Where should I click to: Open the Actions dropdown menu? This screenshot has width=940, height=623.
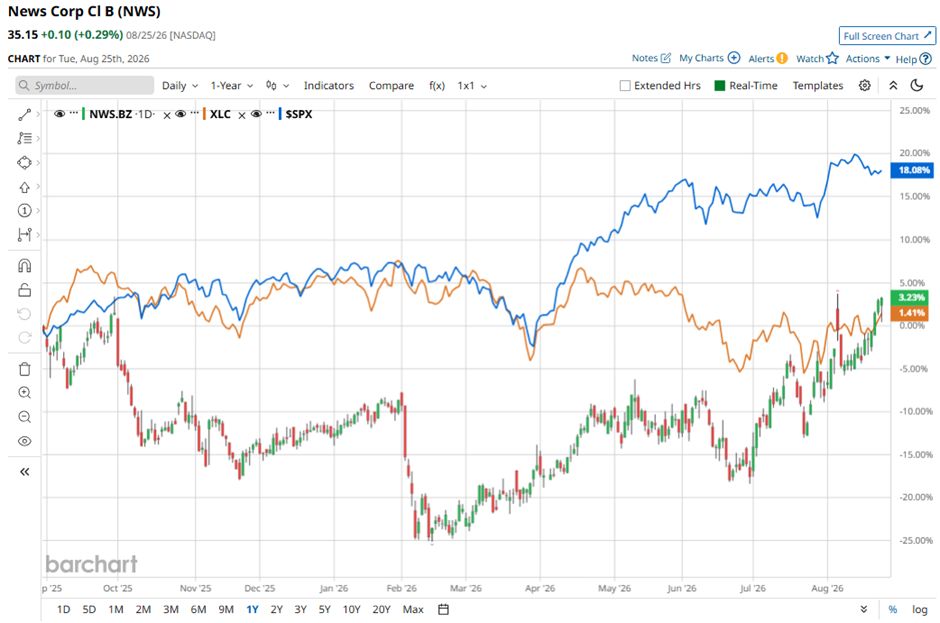tap(867, 58)
